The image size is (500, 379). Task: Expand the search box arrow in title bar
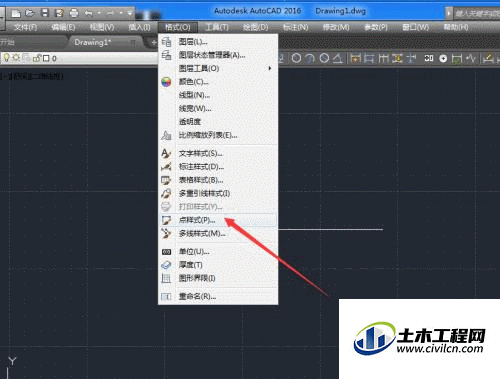point(449,13)
